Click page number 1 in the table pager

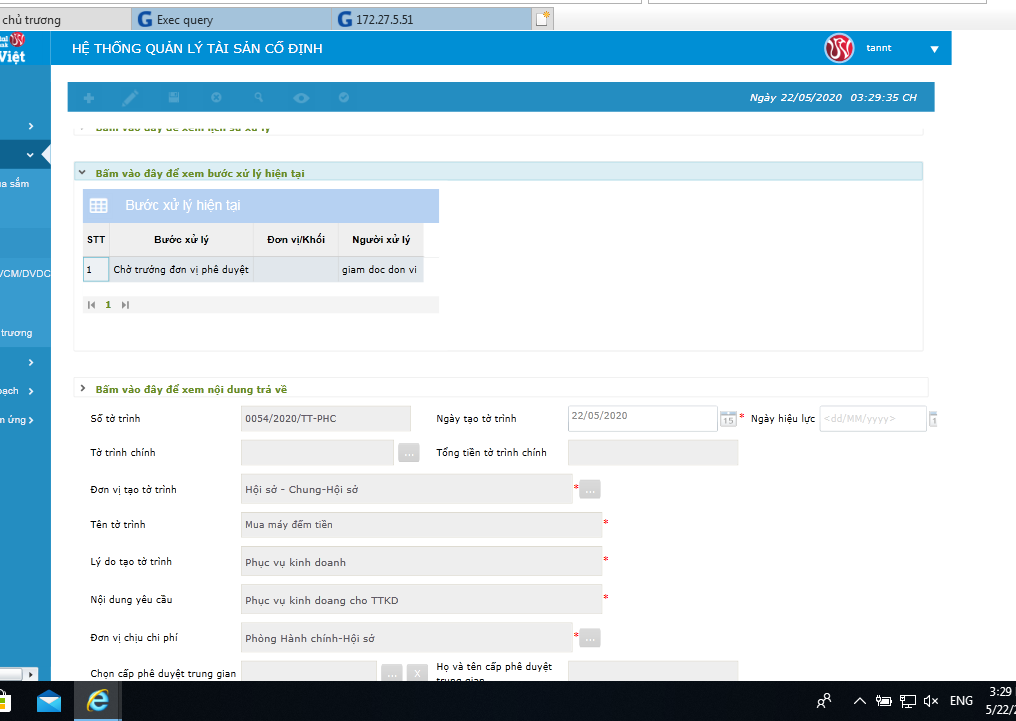point(108,305)
